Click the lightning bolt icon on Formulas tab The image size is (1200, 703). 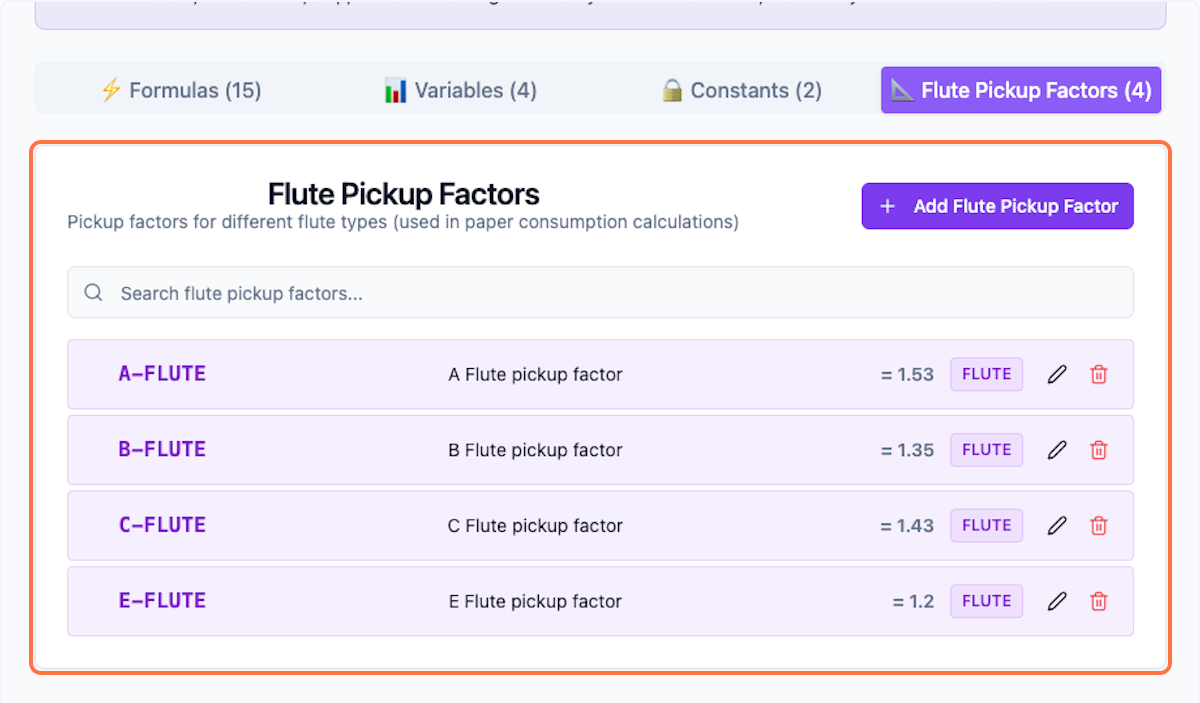[x=110, y=90]
